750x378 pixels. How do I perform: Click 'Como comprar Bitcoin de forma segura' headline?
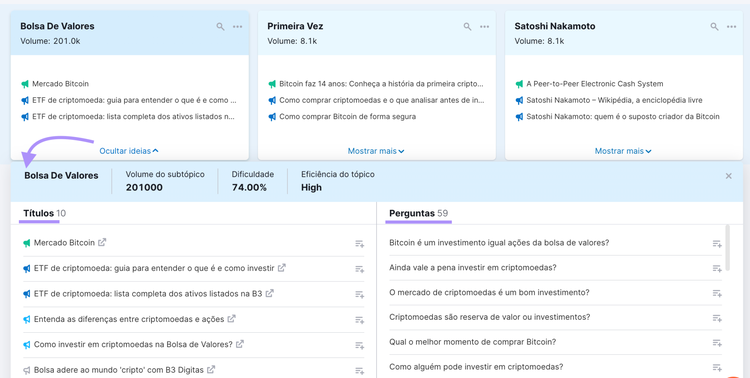tap(348, 116)
